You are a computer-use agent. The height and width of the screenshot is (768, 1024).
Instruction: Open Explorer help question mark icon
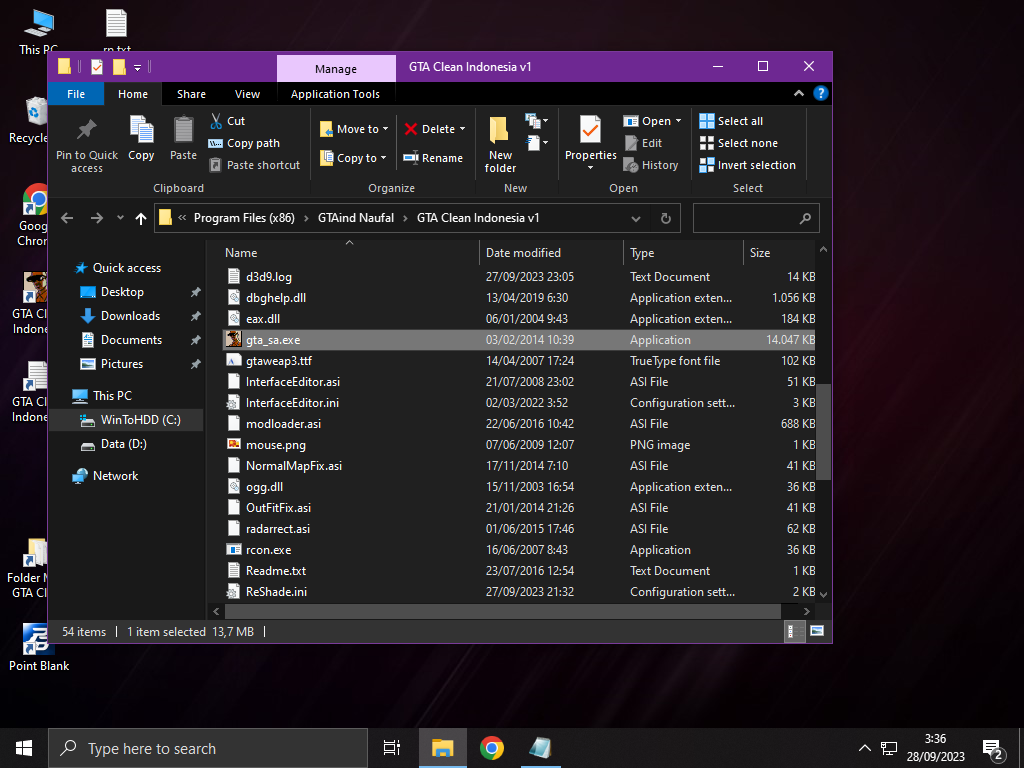pos(821,93)
